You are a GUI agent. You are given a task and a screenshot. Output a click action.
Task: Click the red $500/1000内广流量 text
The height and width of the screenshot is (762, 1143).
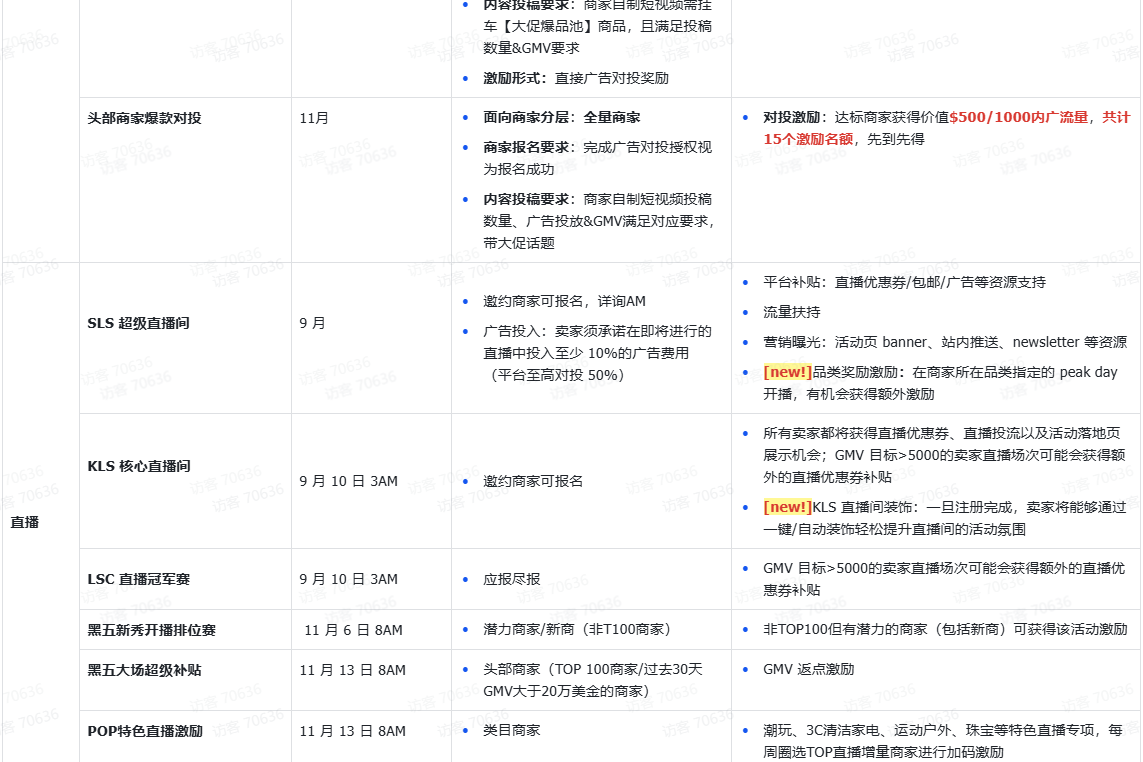pyautogui.click(x=1019, y=117)
